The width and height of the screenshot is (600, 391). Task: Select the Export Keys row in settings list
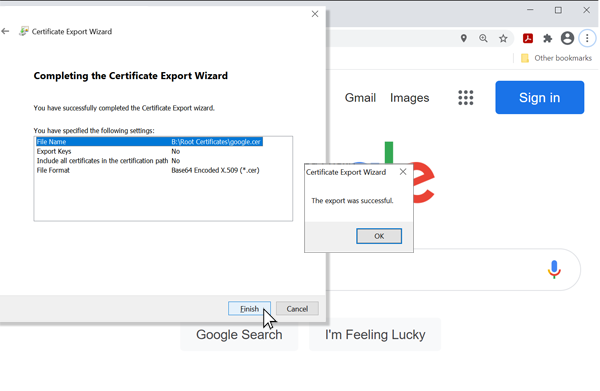tap(149, 152)
